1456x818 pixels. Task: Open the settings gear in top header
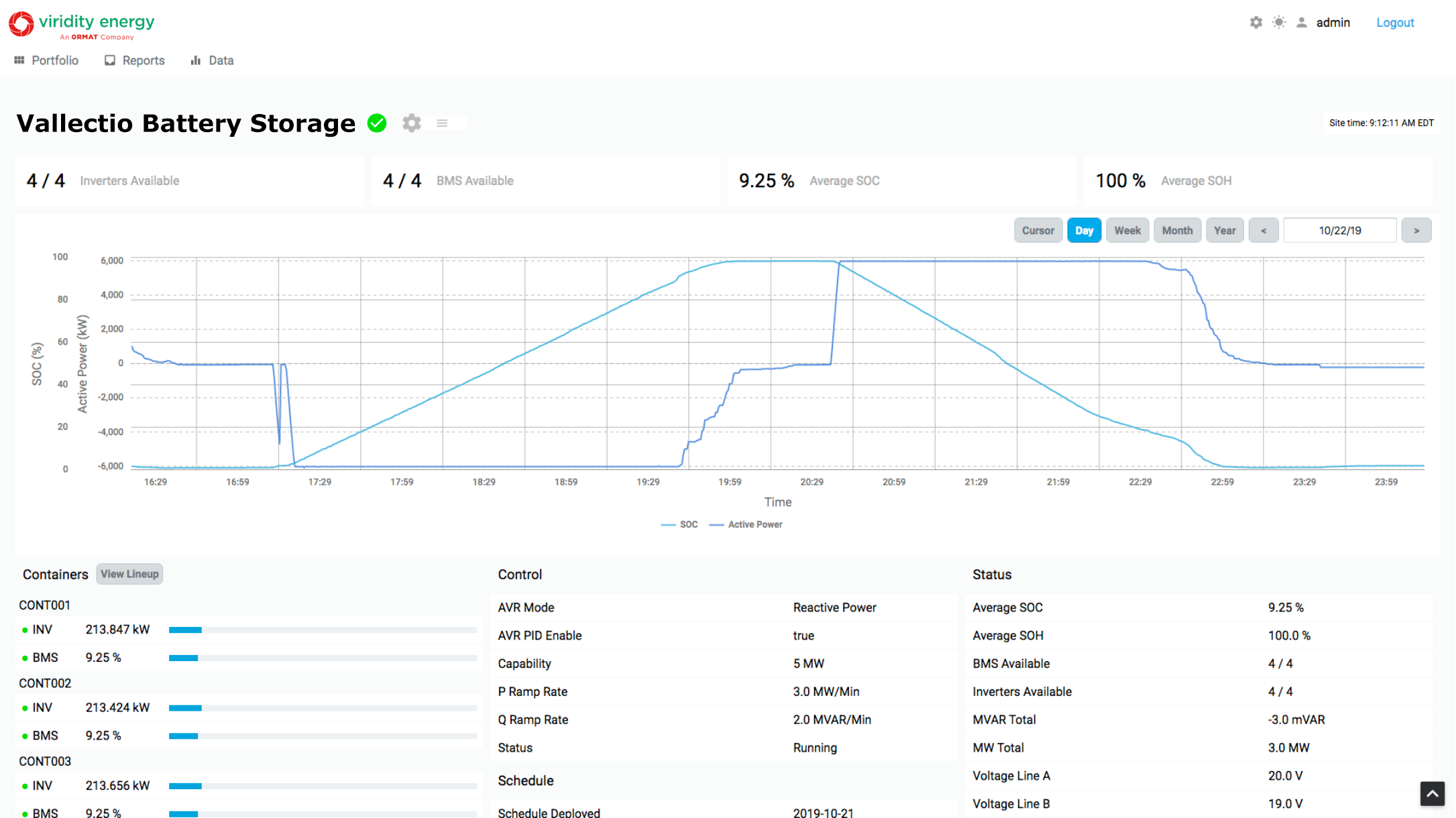pos(1256,22)
